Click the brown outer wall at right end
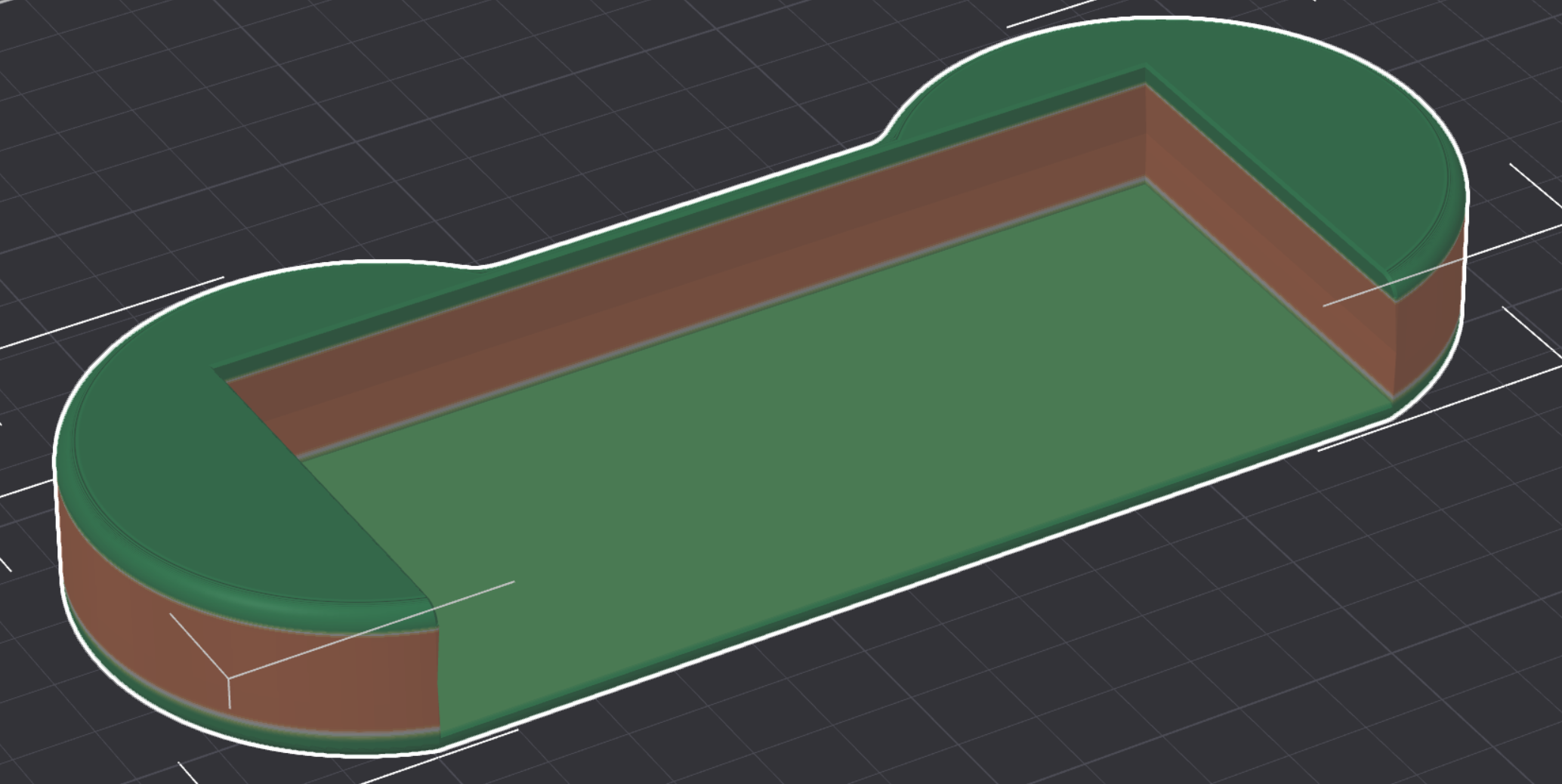This screenshot has height=784, width=1562. click(1428, 325)
